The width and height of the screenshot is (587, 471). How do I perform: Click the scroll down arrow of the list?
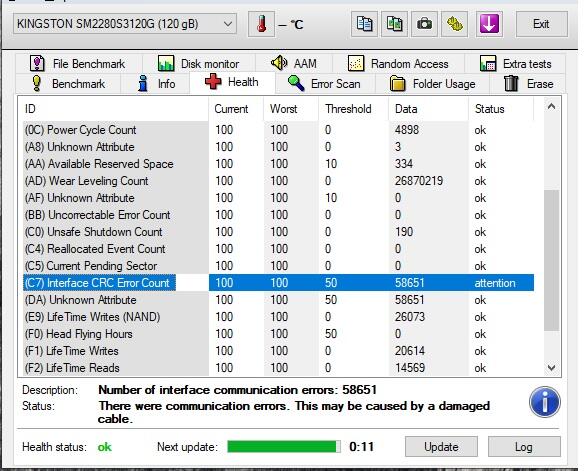point(551,368)
